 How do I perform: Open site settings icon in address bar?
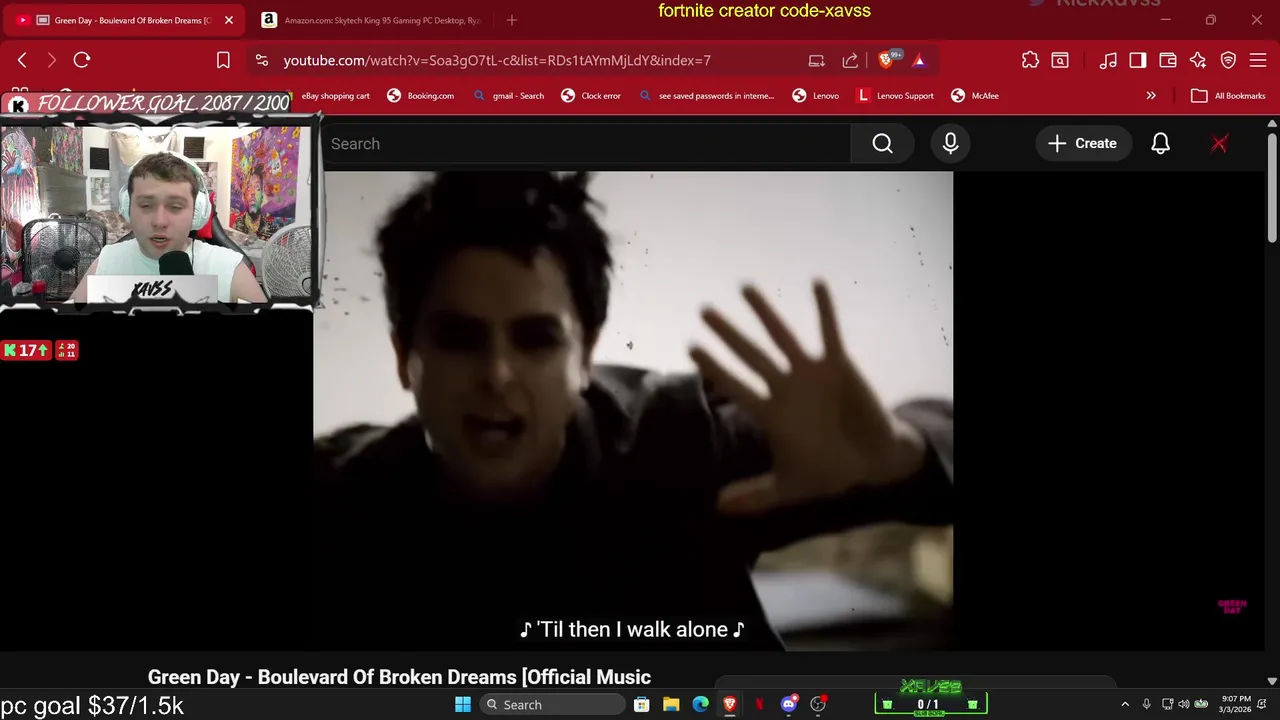(x=262, y=60)
